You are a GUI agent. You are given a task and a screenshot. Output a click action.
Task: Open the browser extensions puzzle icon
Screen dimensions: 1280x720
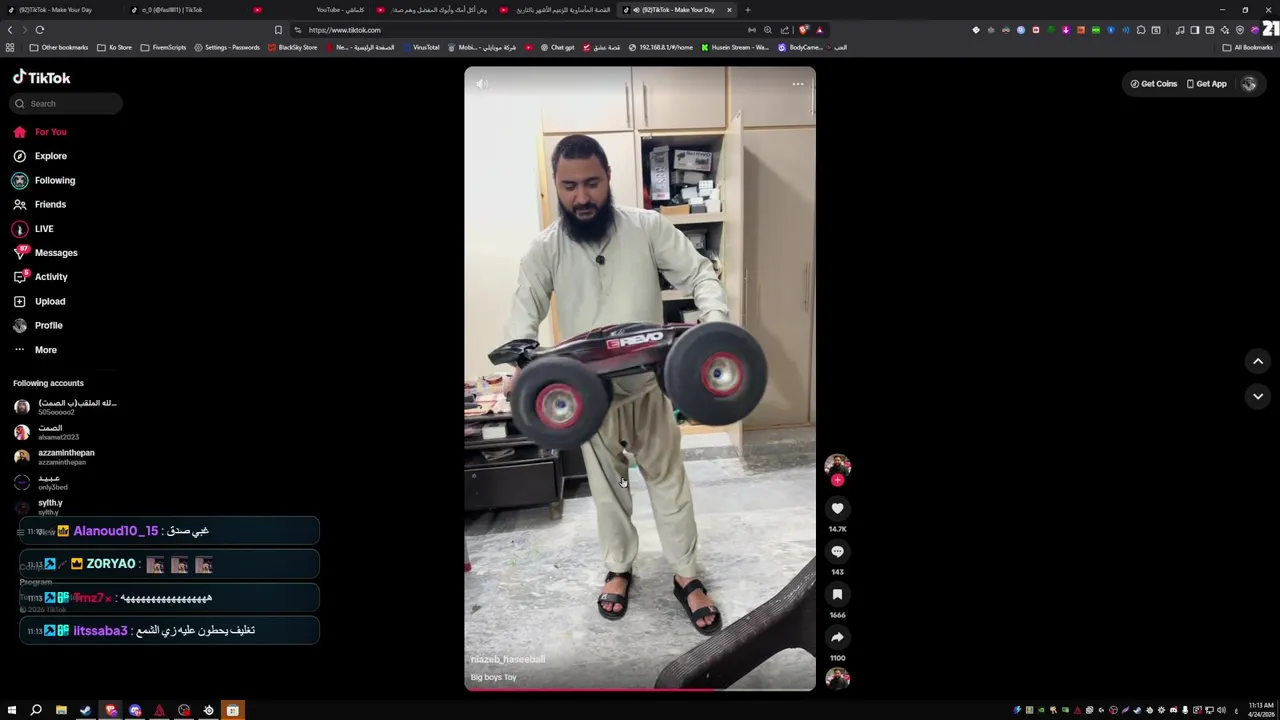(x=1141, y=30)
